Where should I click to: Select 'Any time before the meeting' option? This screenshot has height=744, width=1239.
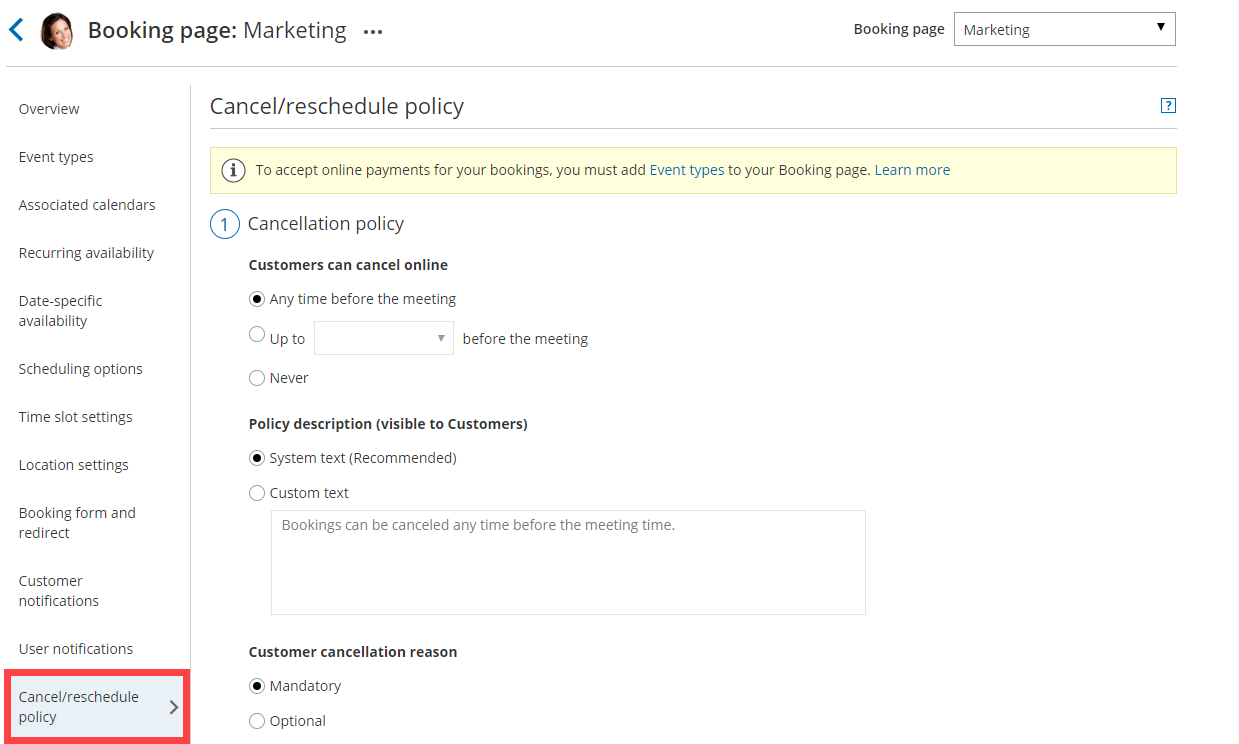click(x=257, y=299)
